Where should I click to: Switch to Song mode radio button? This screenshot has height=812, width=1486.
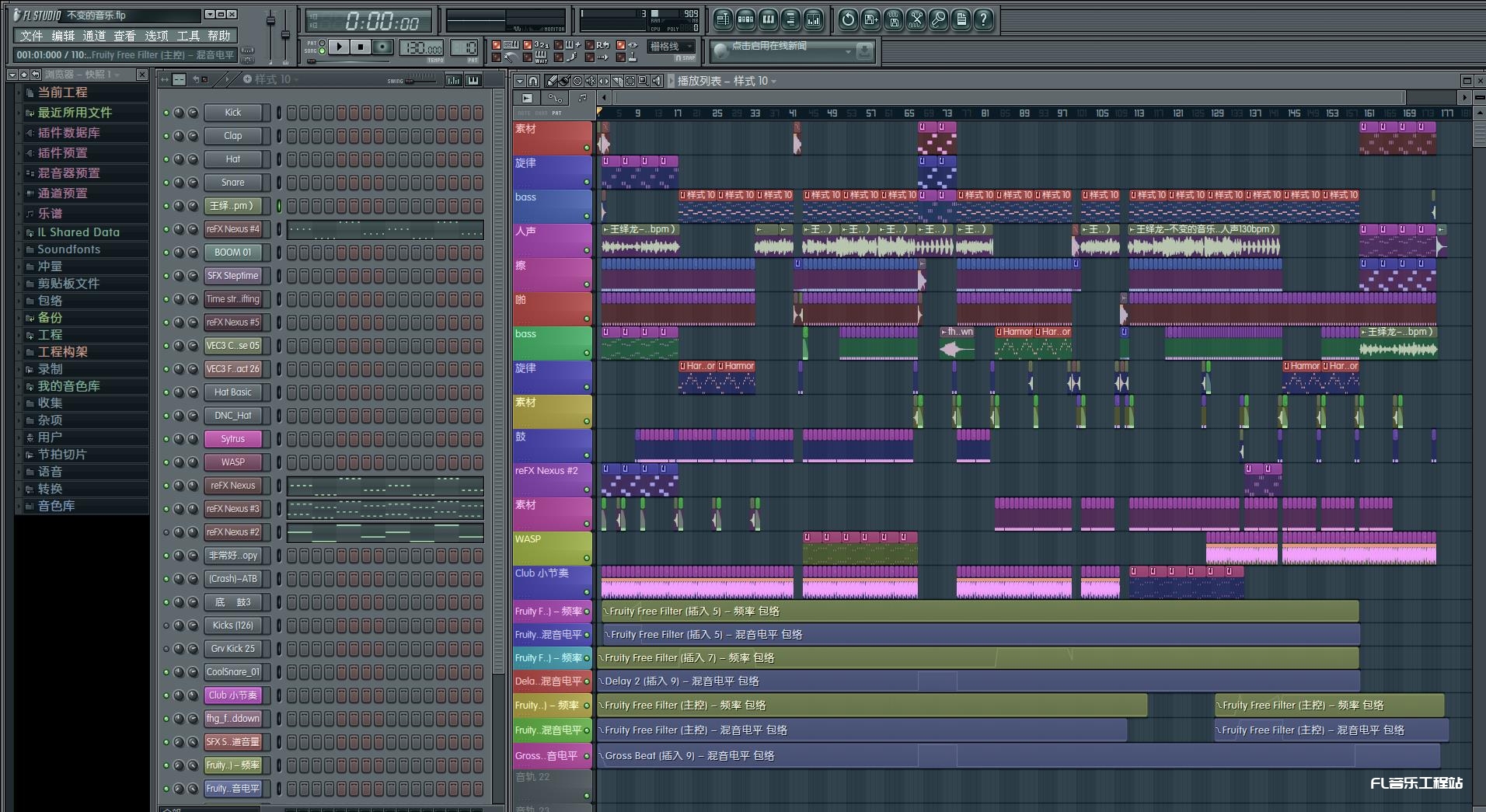tap(322, 51)
